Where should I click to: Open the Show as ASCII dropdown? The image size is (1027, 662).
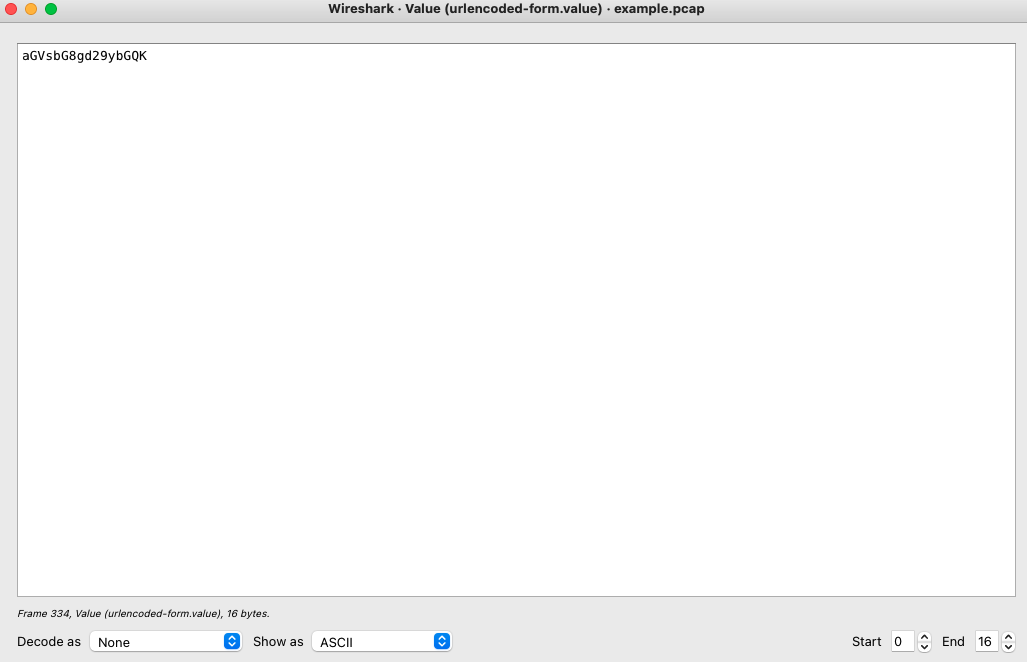pyautogui.click(x=381, y=642)
